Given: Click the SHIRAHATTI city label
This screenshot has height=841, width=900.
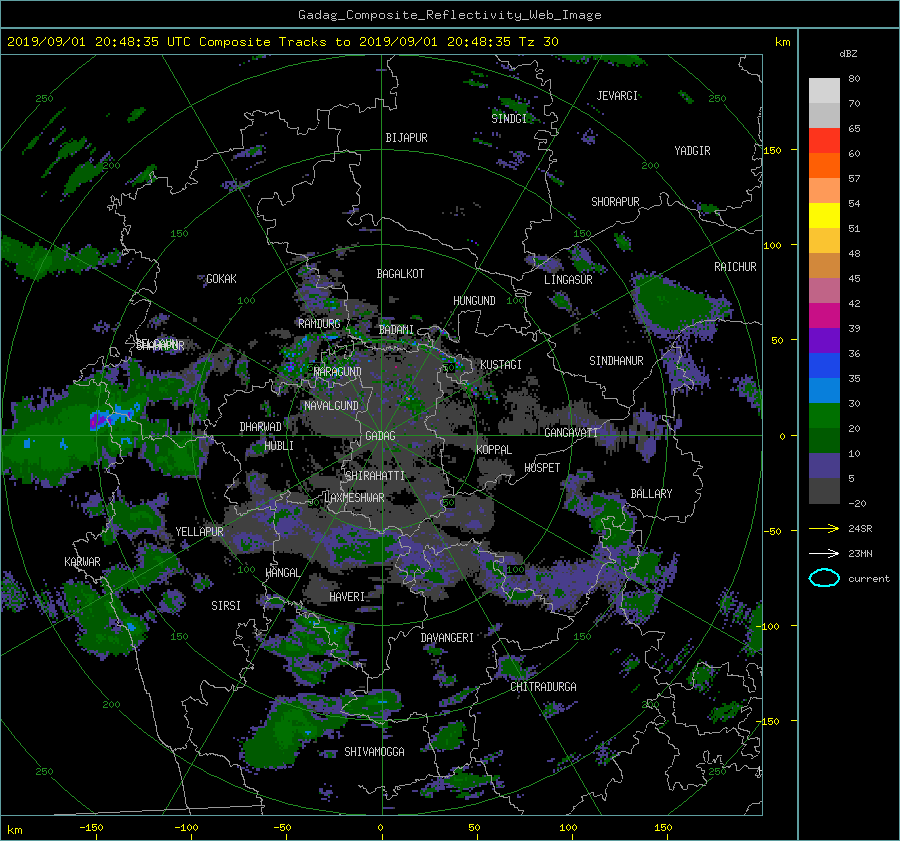Looking at the screenshot, I should pyautogui.click(x=375, y=476).
